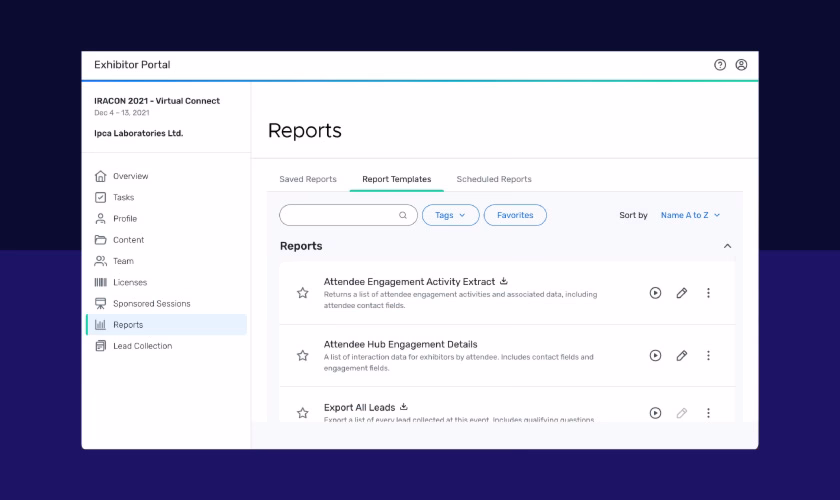
Task: Click download icon next to Attendee Engagement Activity Extract
Action: click(x=504, y=281)
